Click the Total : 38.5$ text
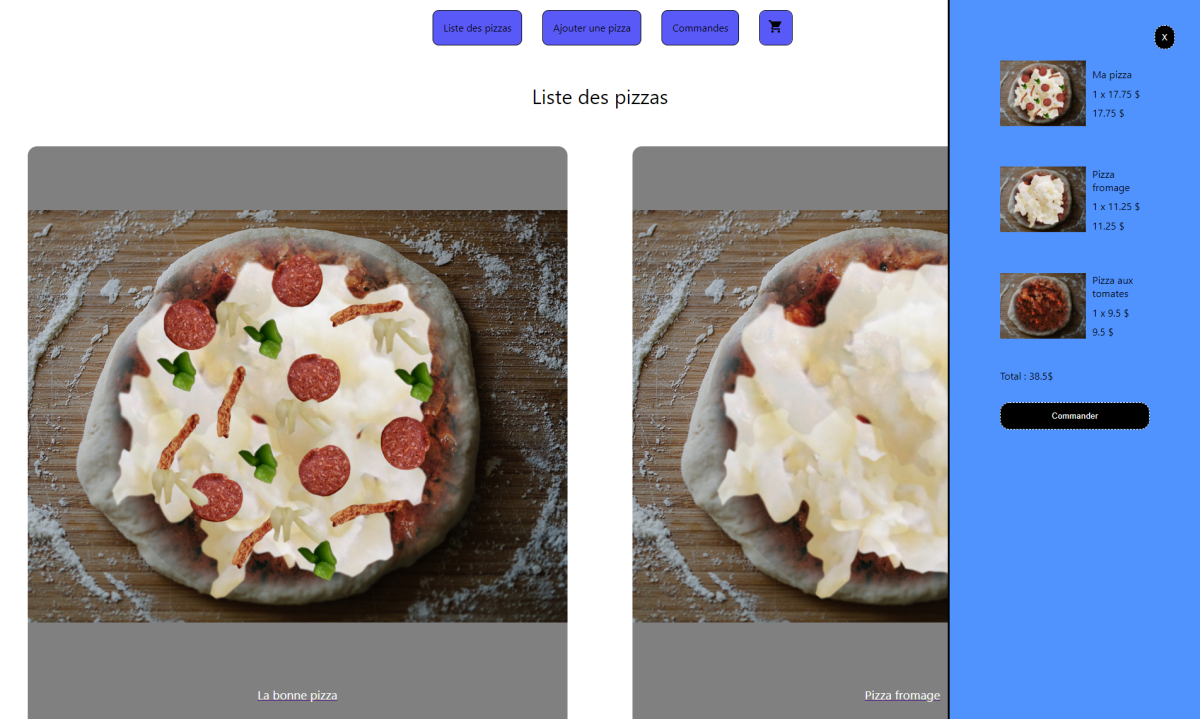 1026,376
